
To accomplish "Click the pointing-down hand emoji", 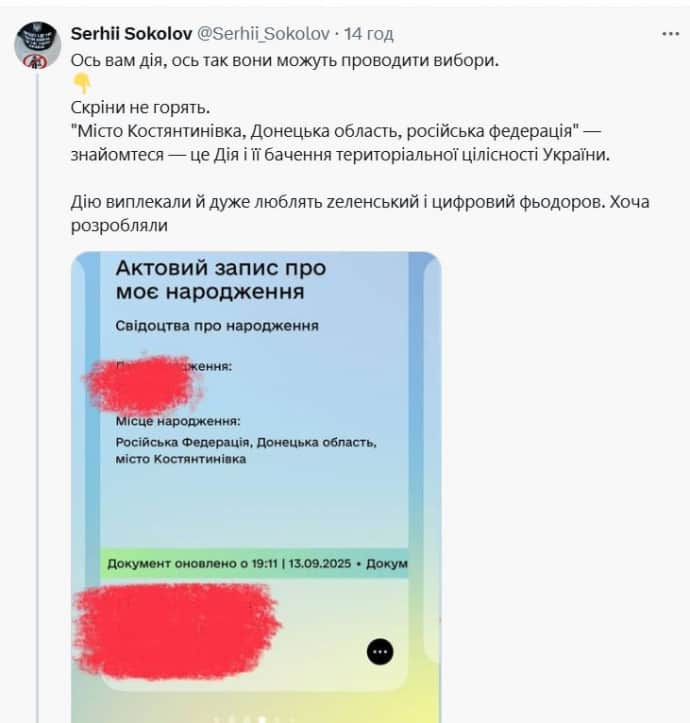I will pyautogui.click(x=82, y=83).
